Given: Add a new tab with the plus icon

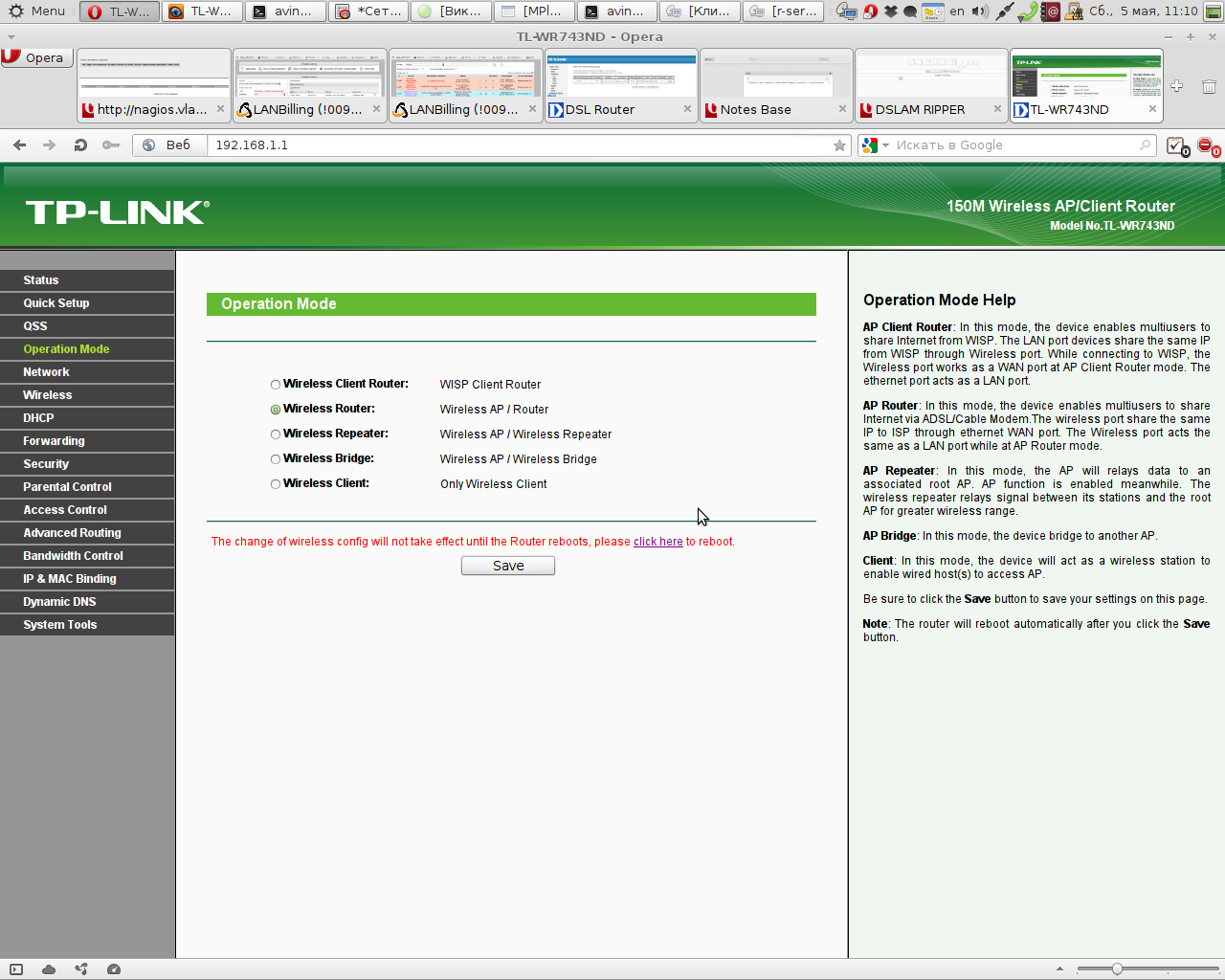Looking at the screenshot, I should click(x=1177, y=86).
